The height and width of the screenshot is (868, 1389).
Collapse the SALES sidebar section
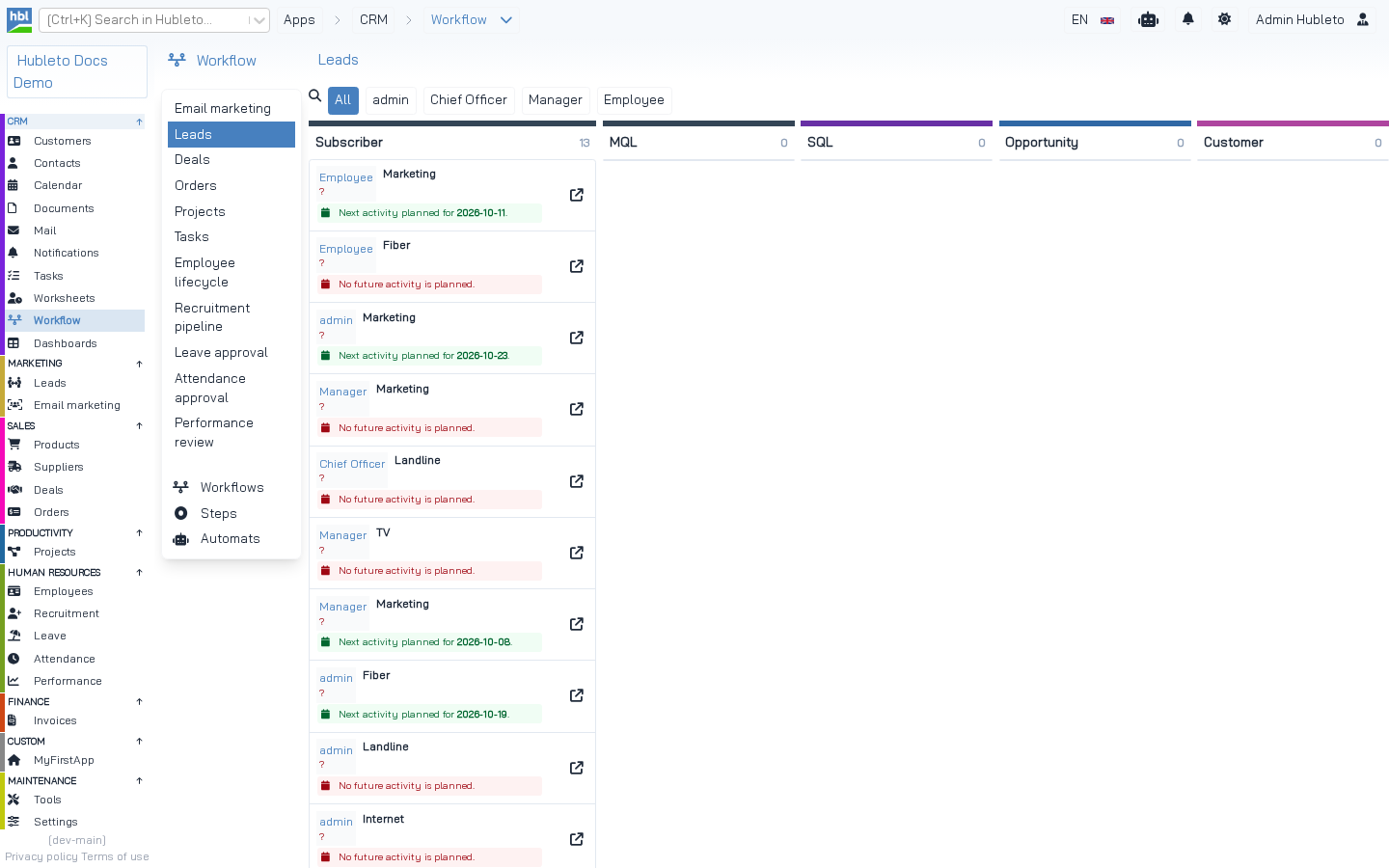pos(139,425)
